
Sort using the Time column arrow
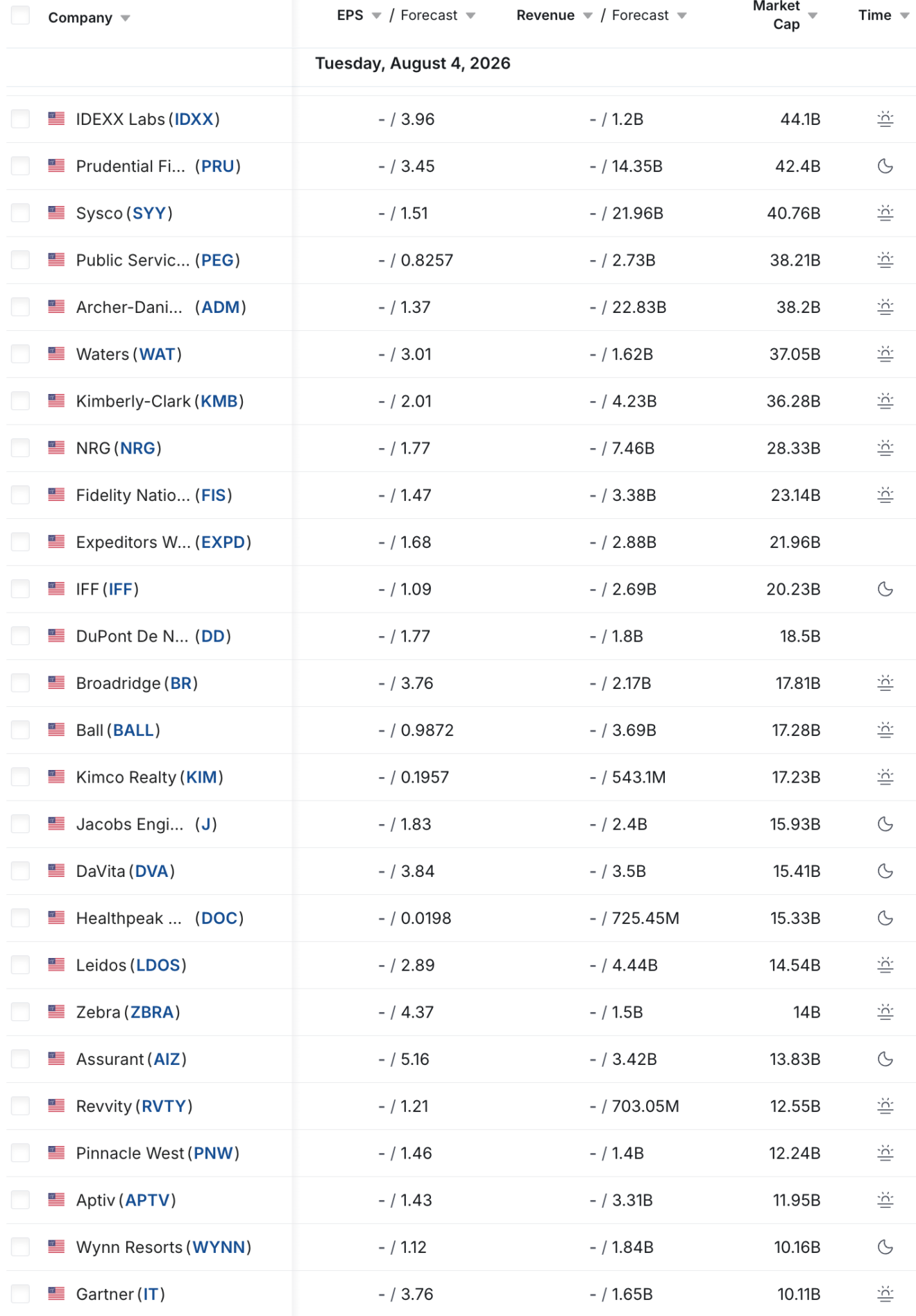(x=904, y=16)
